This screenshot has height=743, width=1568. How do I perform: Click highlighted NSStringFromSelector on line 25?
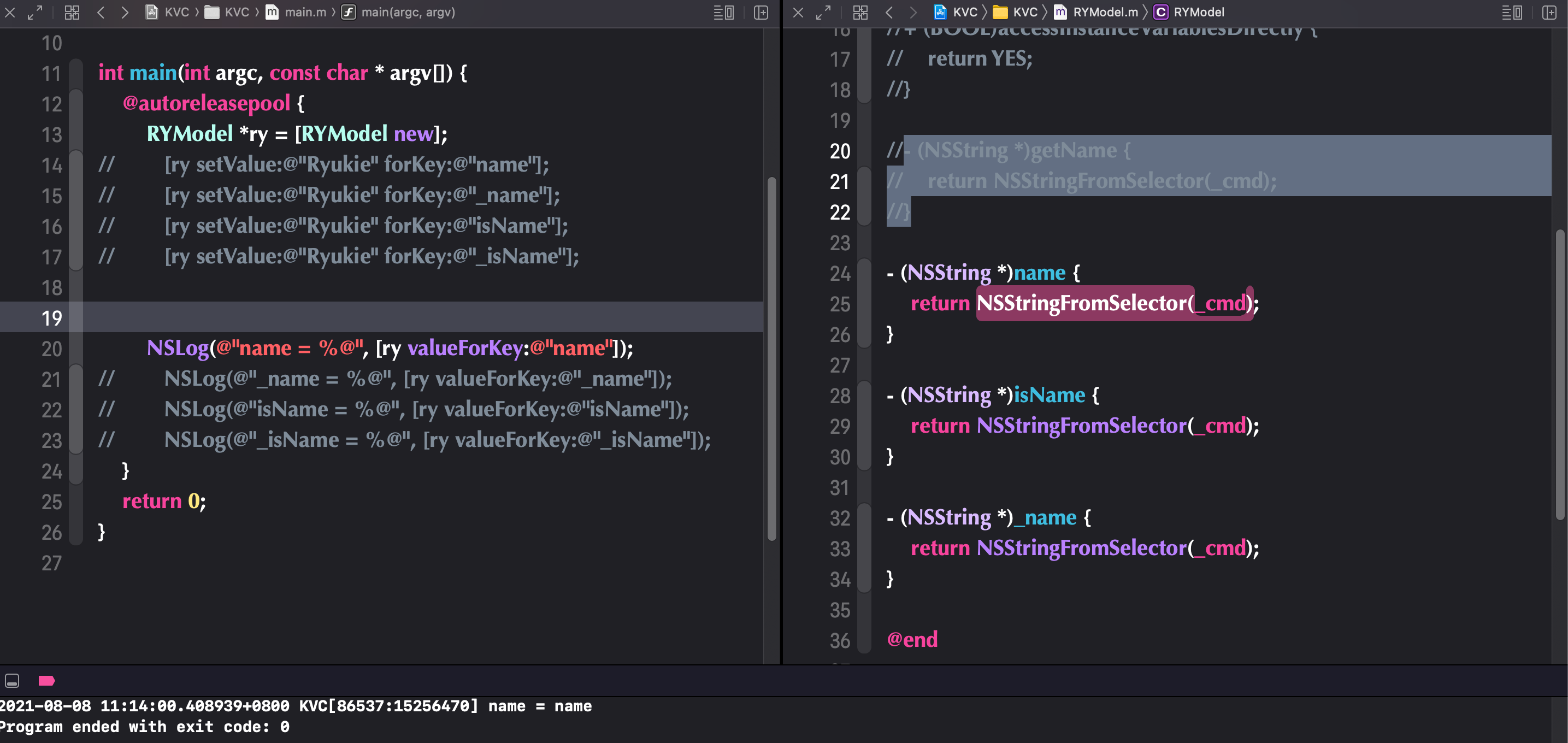click(1082, 303)
